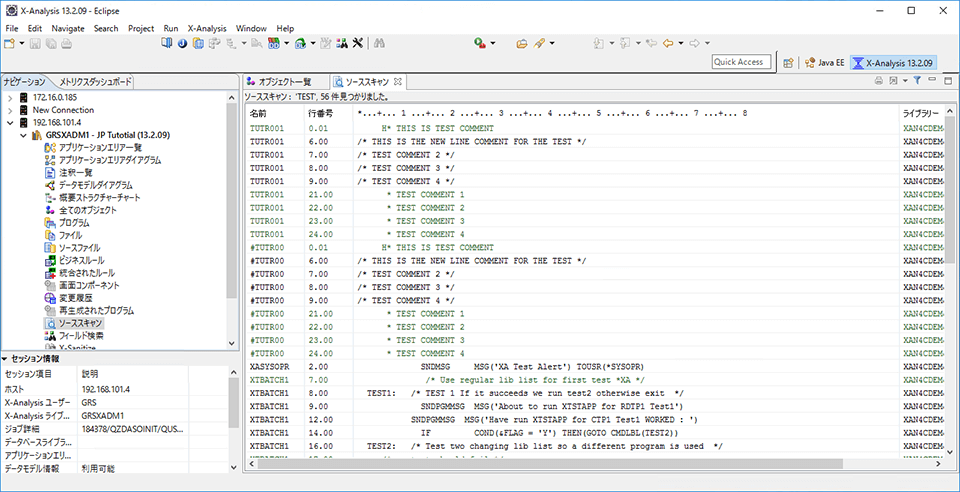Click in the Quick Access field
This screenshot has height=492, width=960.
[x=741, y=62]
